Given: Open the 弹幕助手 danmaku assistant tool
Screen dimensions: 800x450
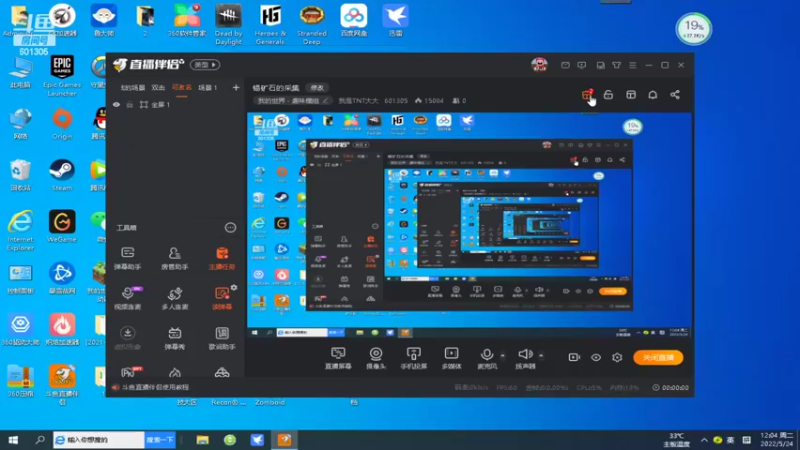Looking at the screenshot, I should pos(128,258).
